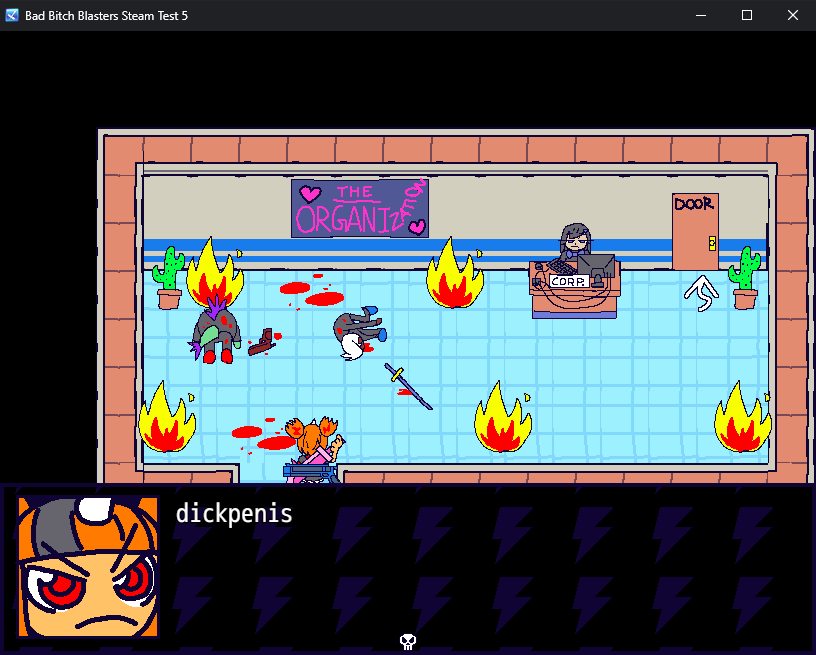
Task: Click the skull icon below the dialogue
Action: click(x=407, y=641)
